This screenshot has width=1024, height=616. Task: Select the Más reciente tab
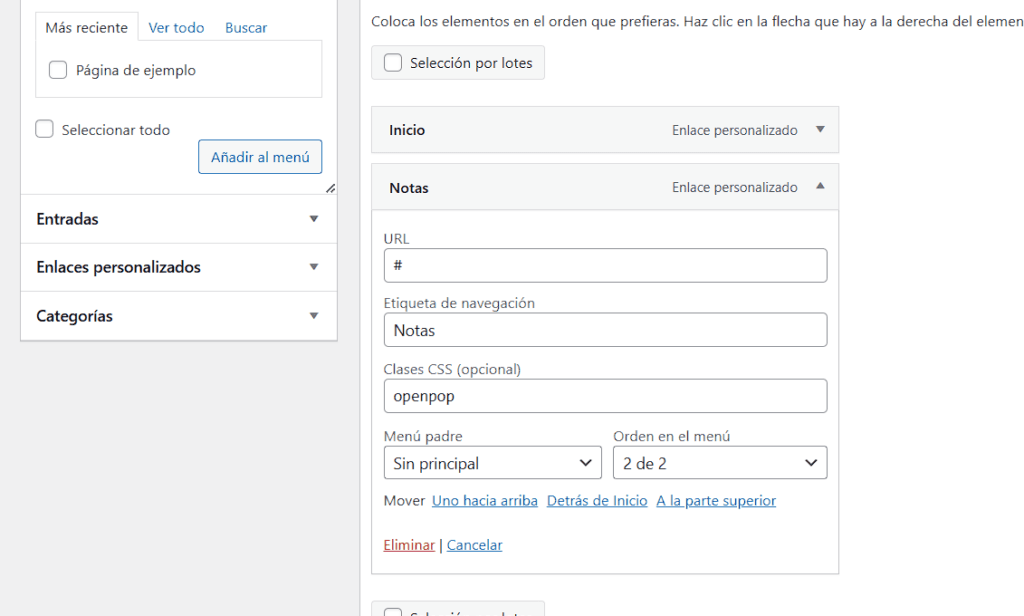(87, 28)
